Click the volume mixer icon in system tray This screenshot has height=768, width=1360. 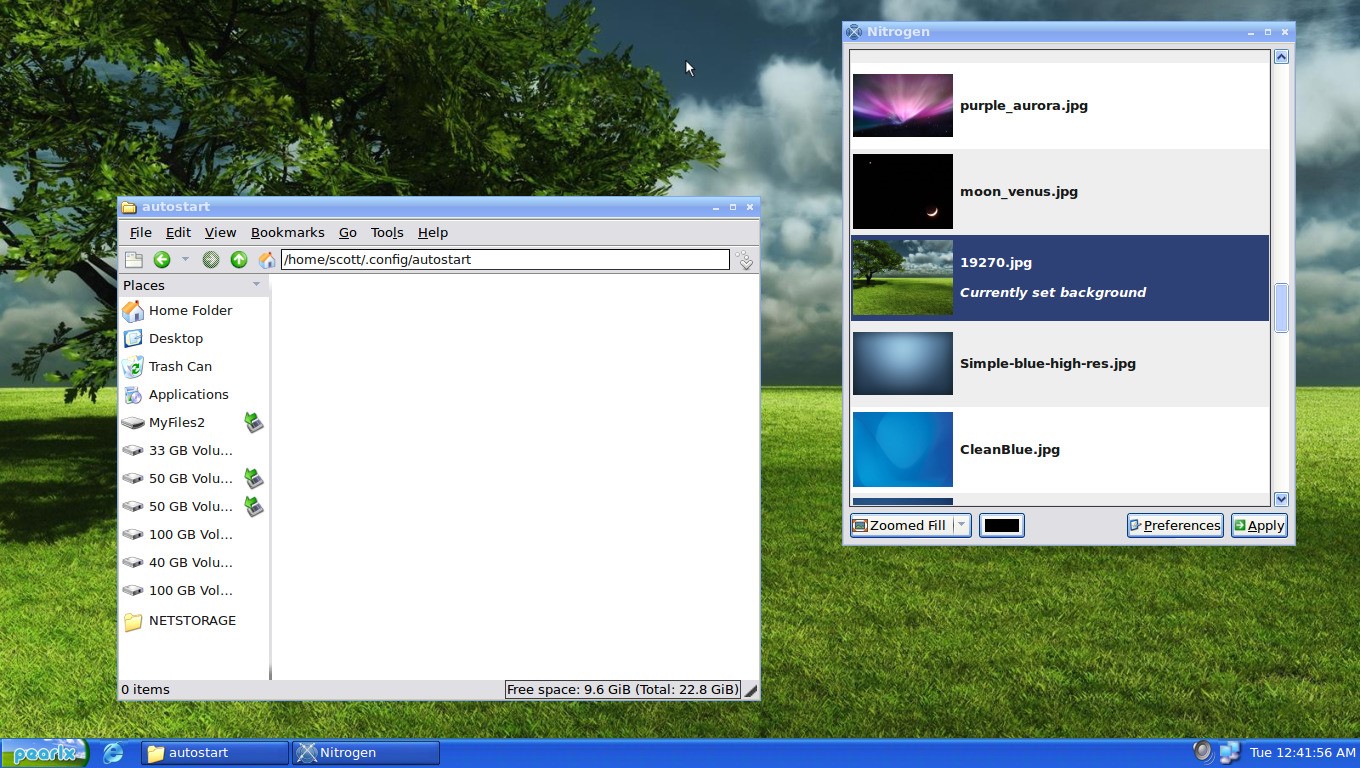coord(1199,751)
